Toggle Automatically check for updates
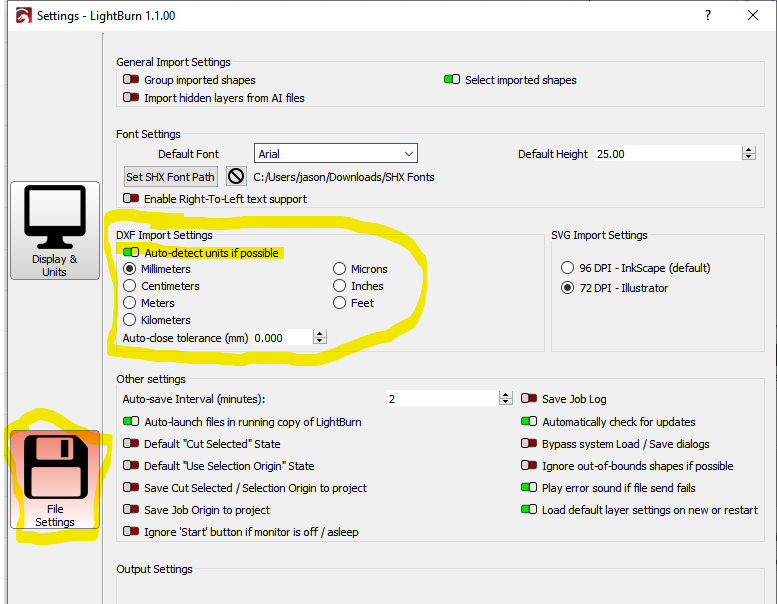The image size is (777, 604). pyautogui.click(x=529, y=421)
